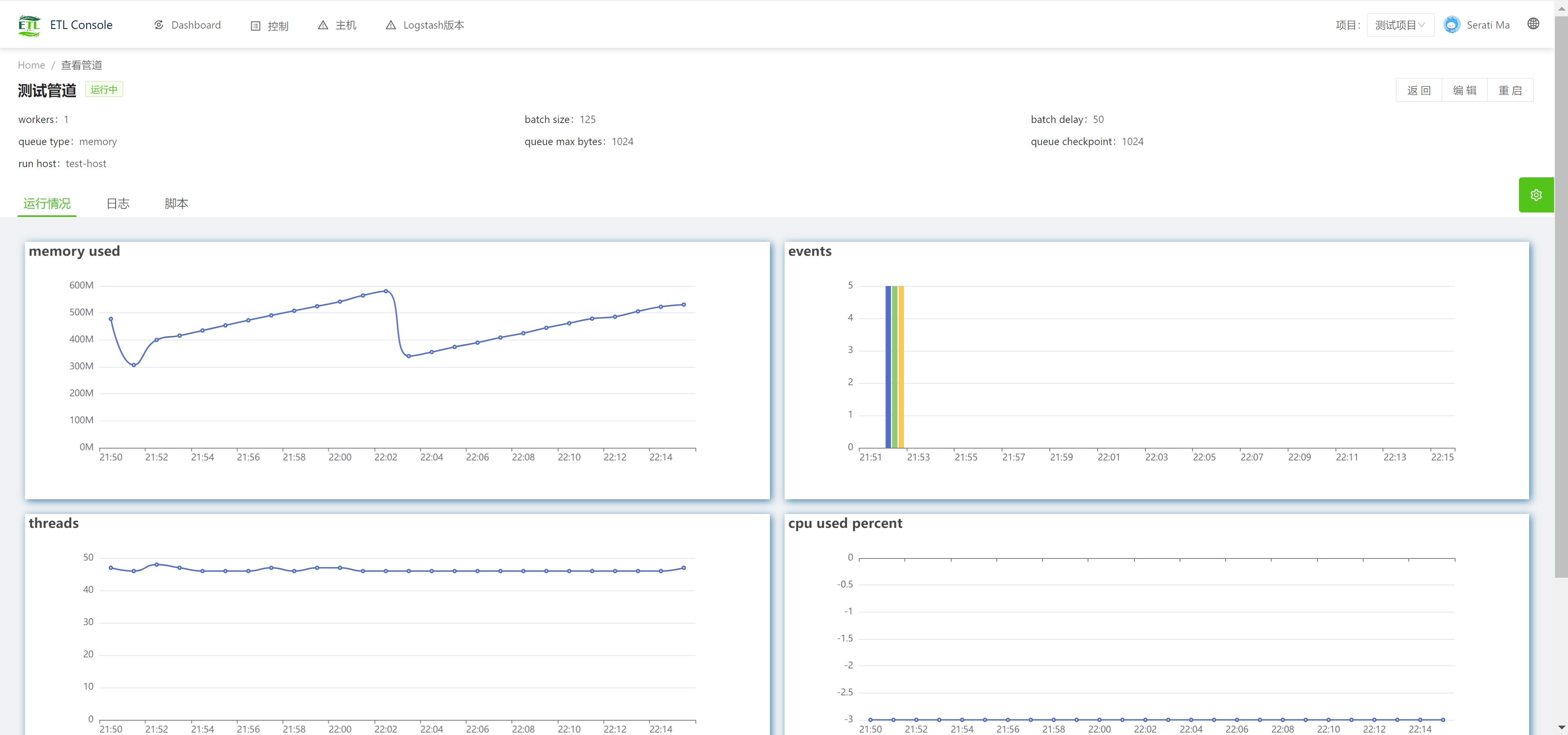Open the language globe icon
This screenshot has height=735, width=1568.
[x=1533, y=24]
